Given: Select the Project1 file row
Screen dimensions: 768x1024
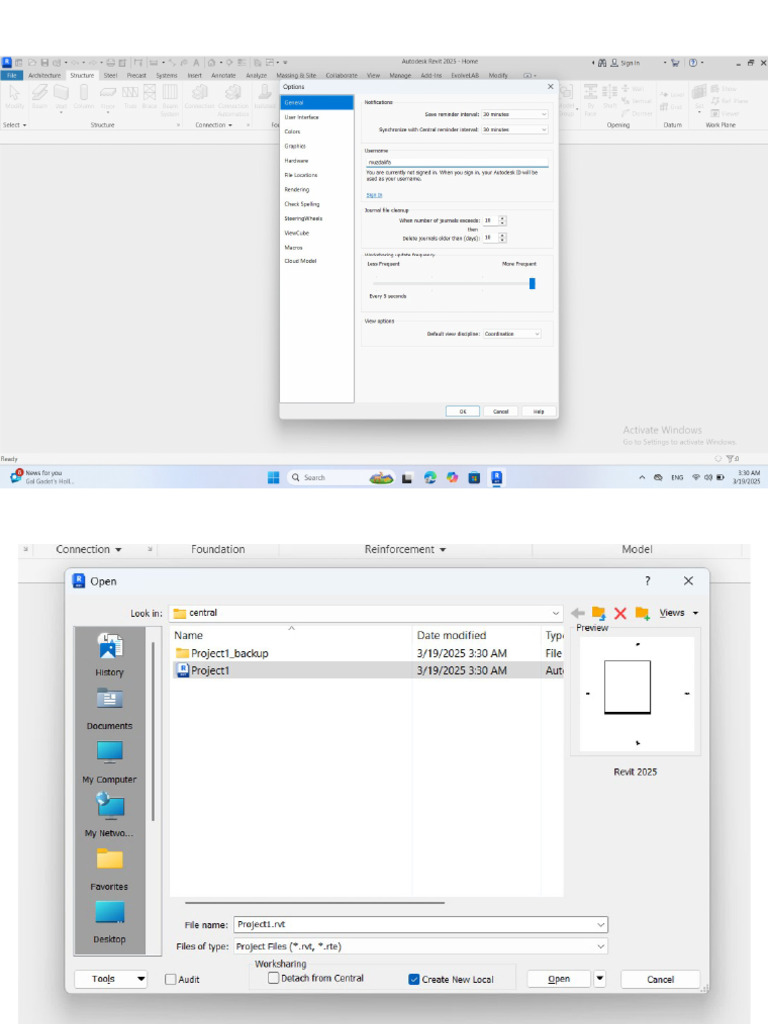Looking at the screenshot, I should tap(368, 671).
